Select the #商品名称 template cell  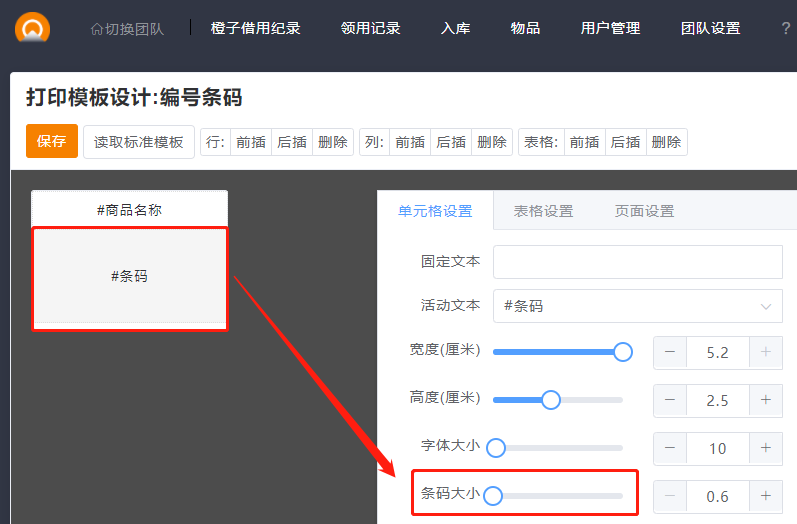click(x=129, y=210)
